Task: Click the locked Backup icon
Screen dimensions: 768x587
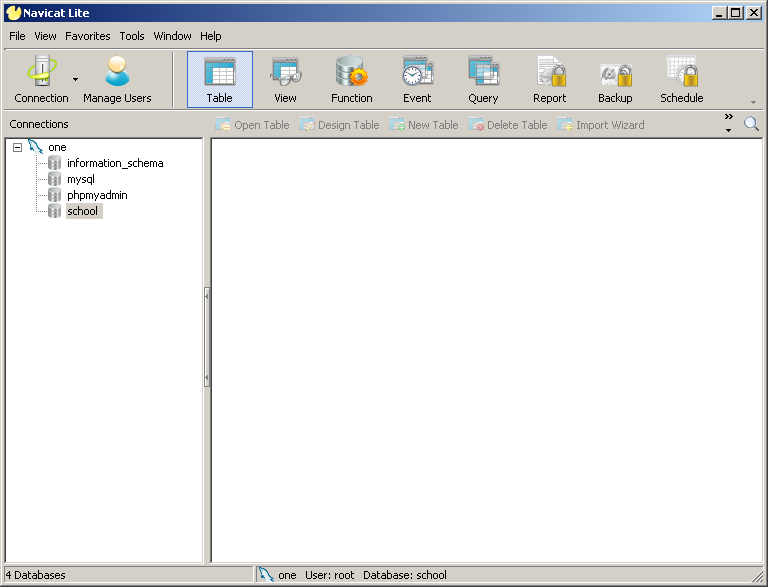Action: click(615, 79)
